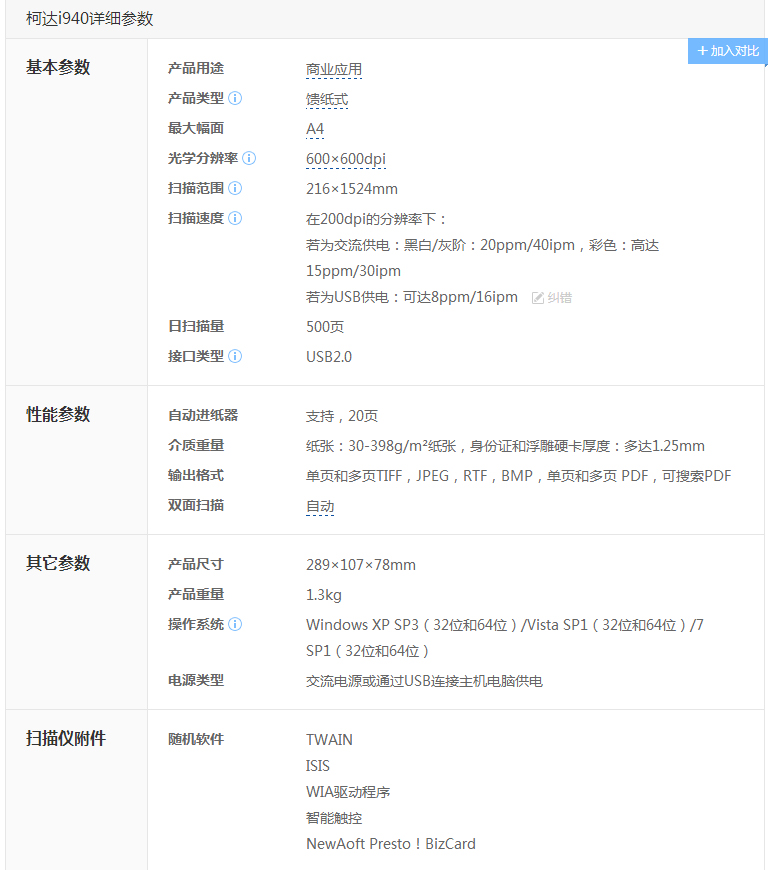Click the 日扫描量 label

[196, 326]
